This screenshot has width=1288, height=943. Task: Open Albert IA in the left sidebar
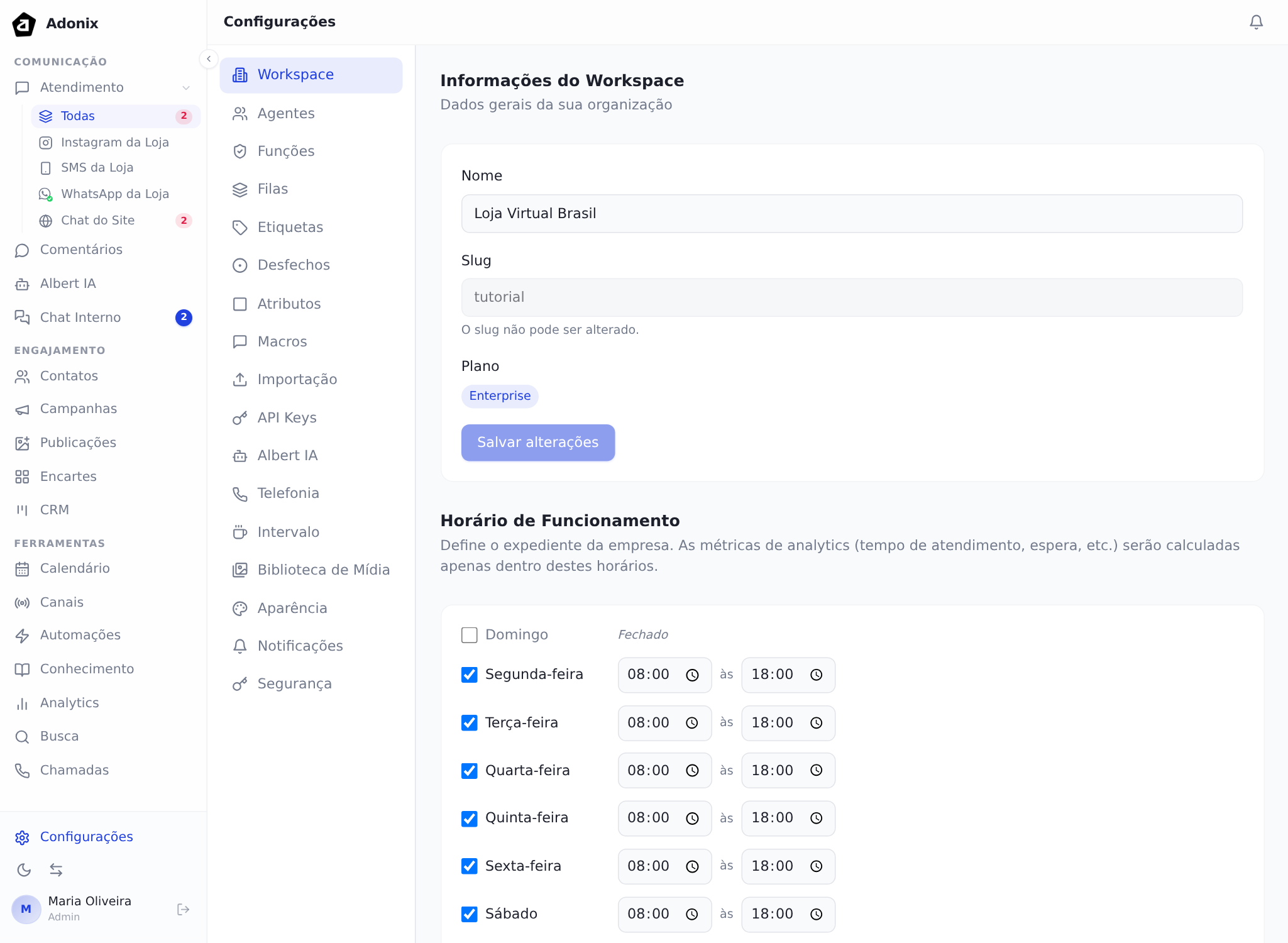(x=103, y=284)
